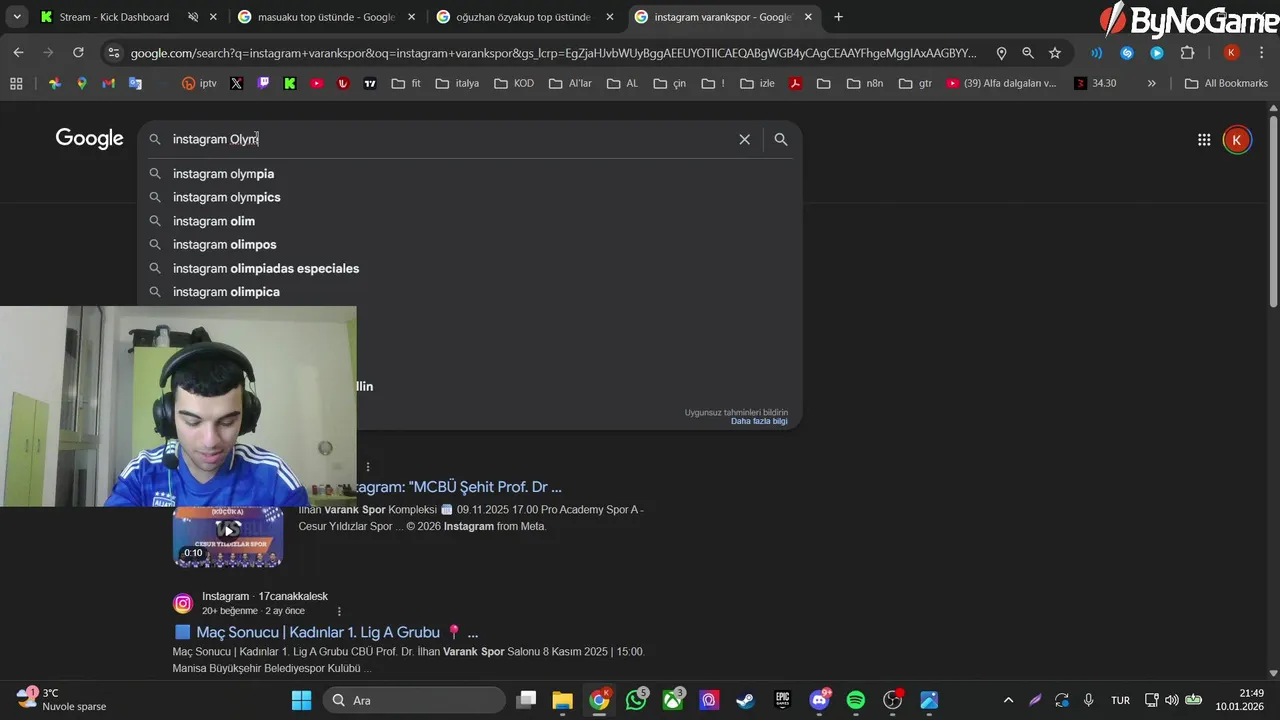Select suggestion instagram olympics
This screenshot has height=720, width=1280.
(x=470, y=197)
